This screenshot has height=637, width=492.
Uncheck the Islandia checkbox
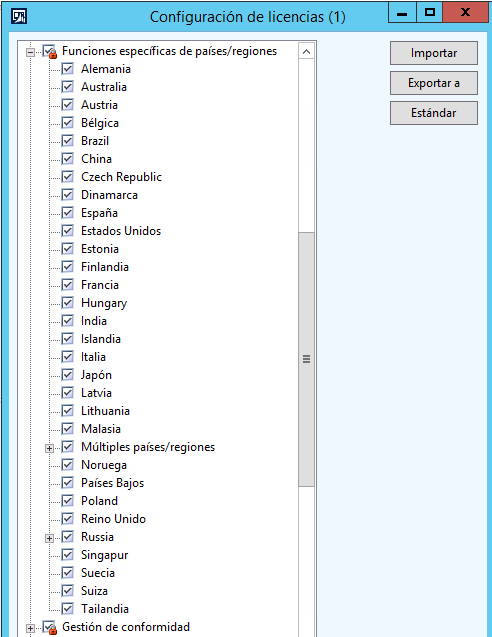point(67,338)
